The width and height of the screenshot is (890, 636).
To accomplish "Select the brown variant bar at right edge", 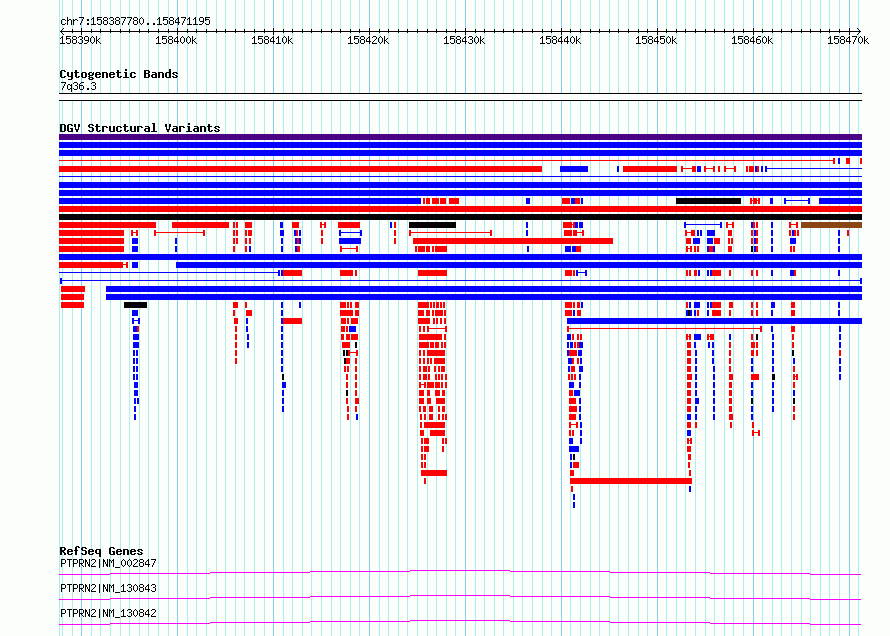I will [x=832, y=225].
